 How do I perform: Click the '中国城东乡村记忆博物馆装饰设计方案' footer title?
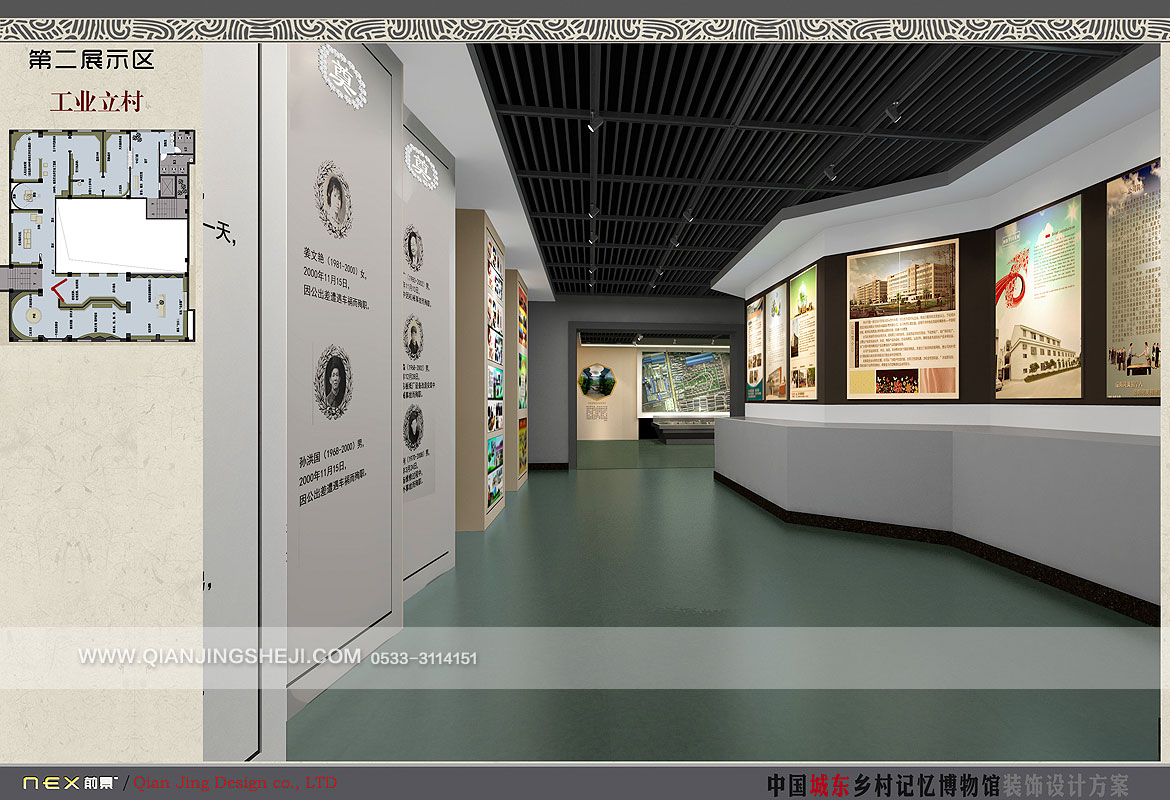coord(948,785)
